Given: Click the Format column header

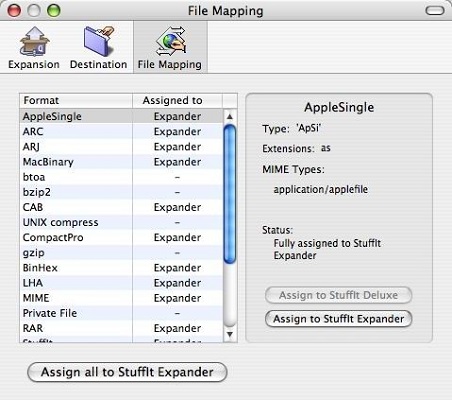Looking at the screenshot, I should (76, 100).
